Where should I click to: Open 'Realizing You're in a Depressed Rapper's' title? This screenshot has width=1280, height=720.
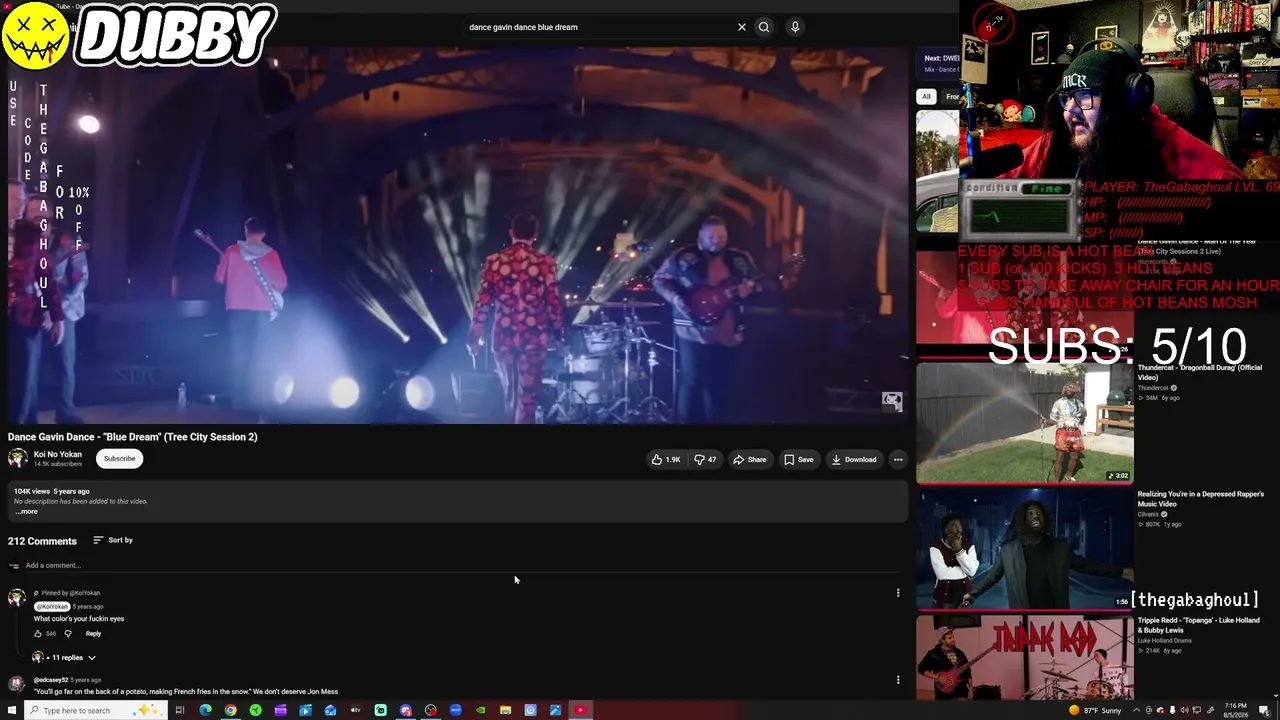[x=1200, y=499]
